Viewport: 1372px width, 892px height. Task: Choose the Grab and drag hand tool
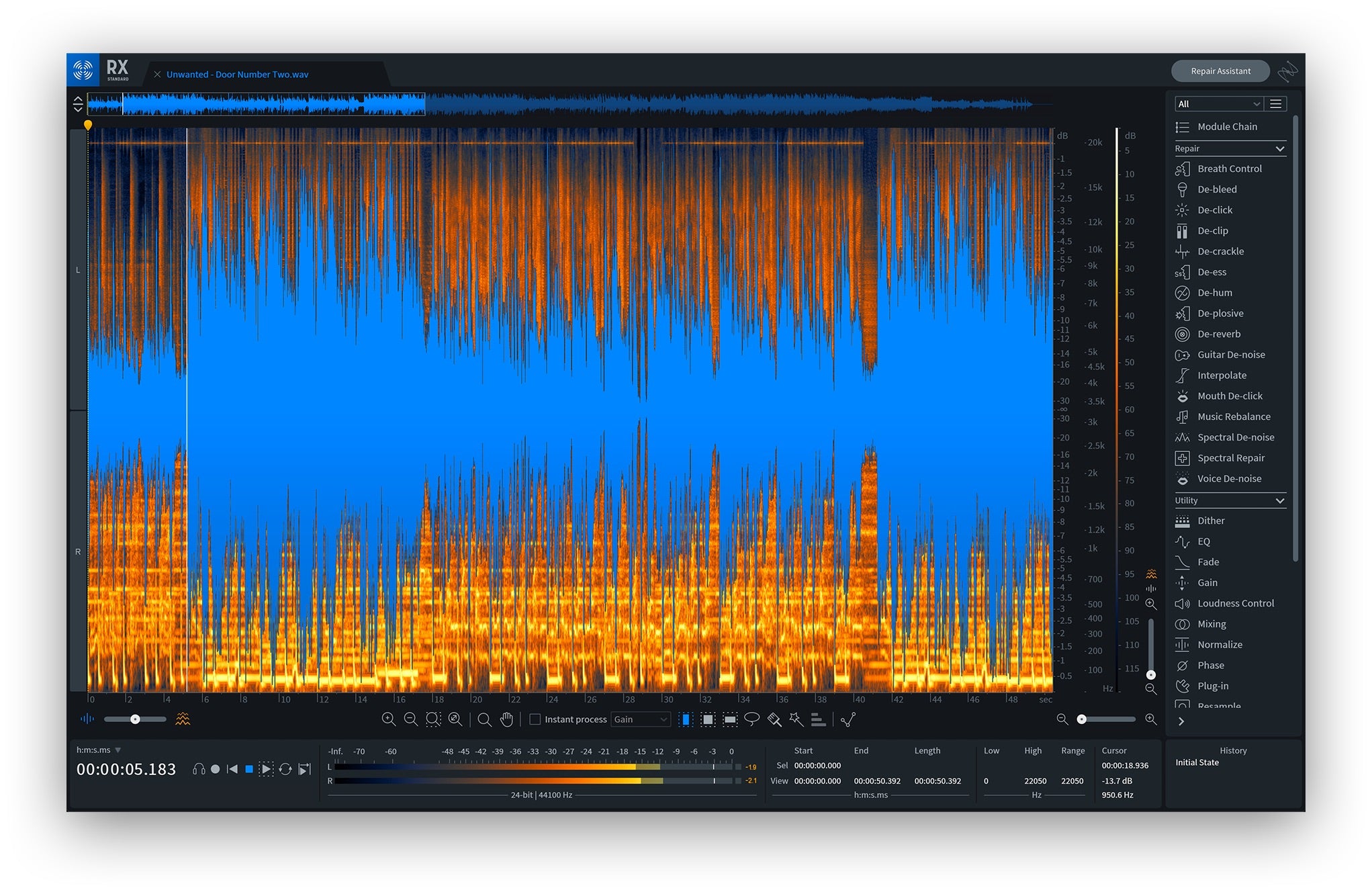click(506, 719)
